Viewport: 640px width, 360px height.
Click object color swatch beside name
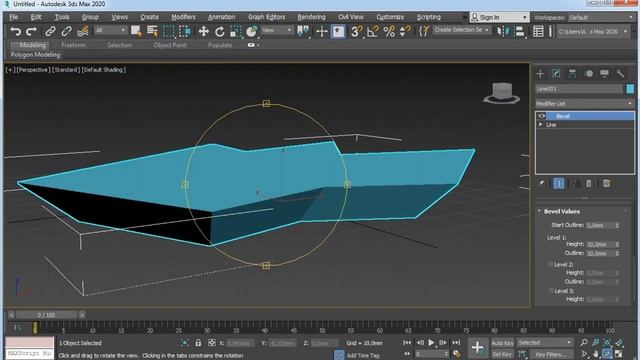[x=630, y=89]
